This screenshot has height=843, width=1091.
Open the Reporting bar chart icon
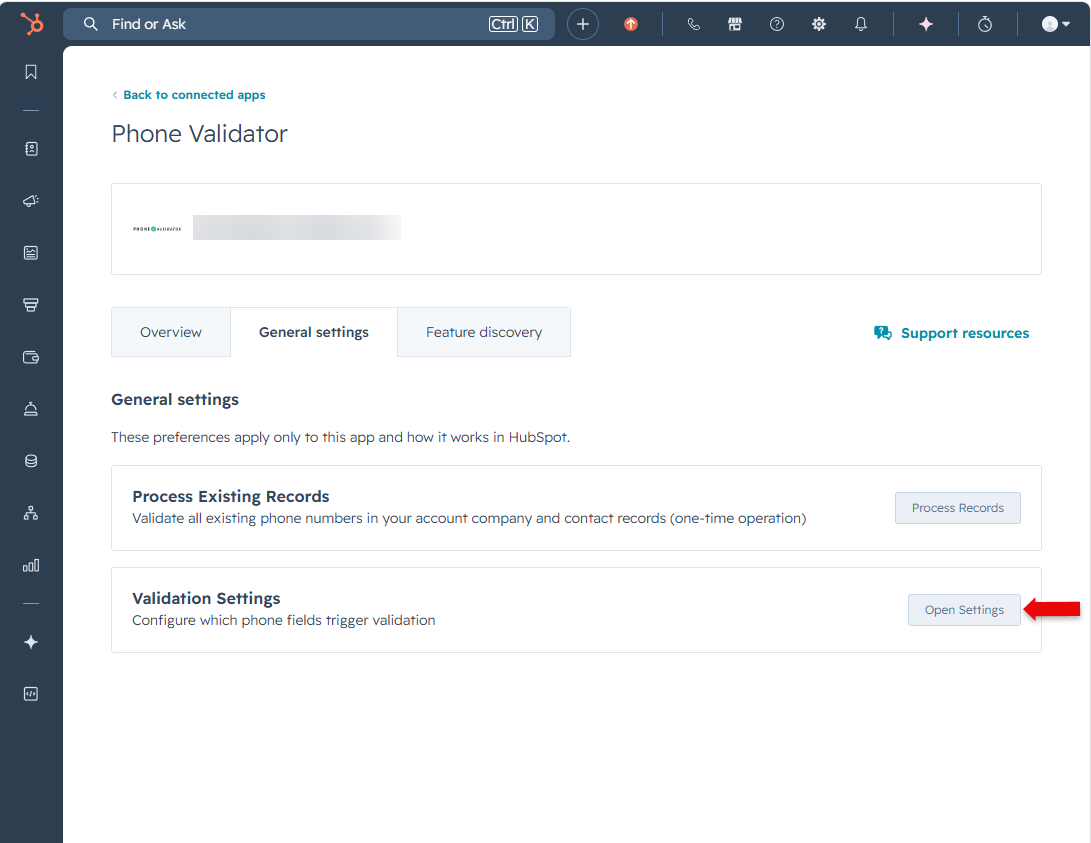coord(31,565)
